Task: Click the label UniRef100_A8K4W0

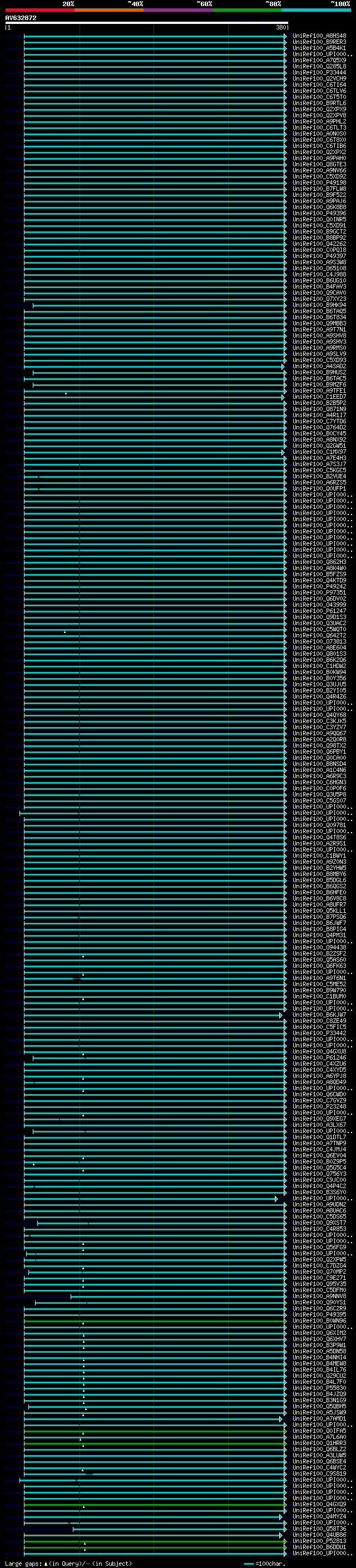Action: coord(319,568)
